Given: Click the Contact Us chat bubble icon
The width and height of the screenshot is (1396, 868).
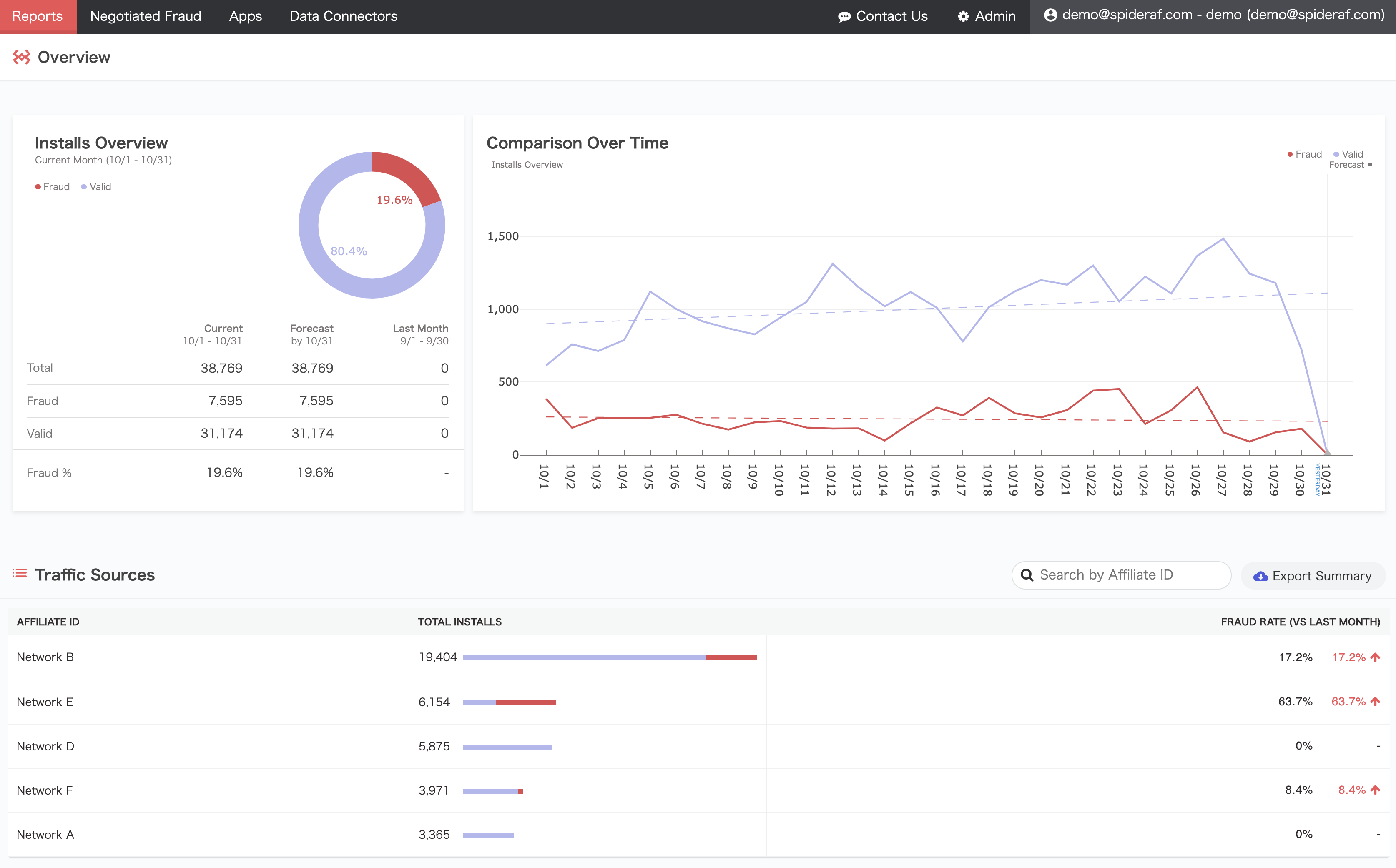Looking at the screenshot, I should (844, 17).
